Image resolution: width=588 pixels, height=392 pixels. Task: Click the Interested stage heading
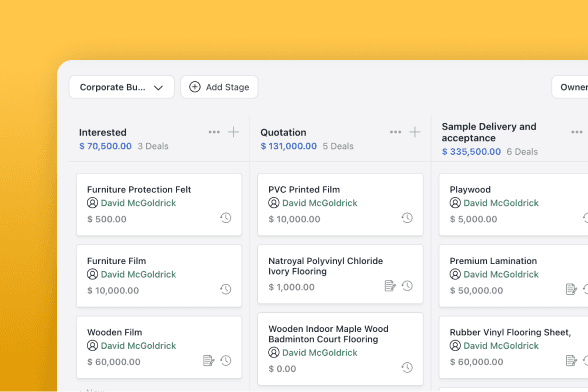click(x=103, y=132)
